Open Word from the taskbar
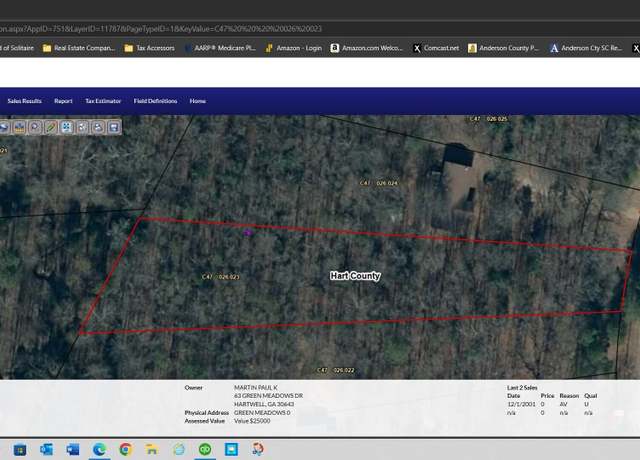The image size is (640, 460). click(73, 450)
